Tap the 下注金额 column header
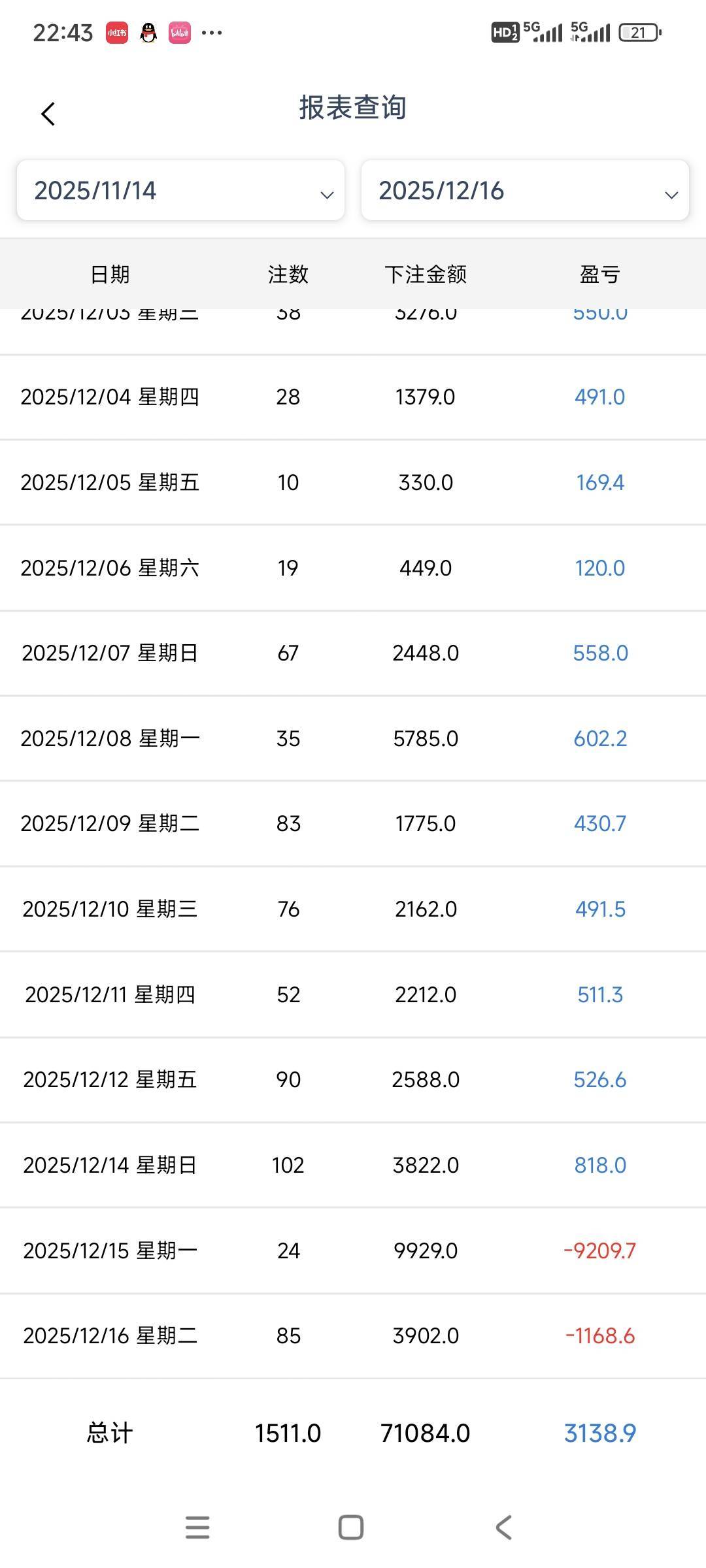Image resolution: width=706 pixels, height=1568 pixels. pos(426,274)
